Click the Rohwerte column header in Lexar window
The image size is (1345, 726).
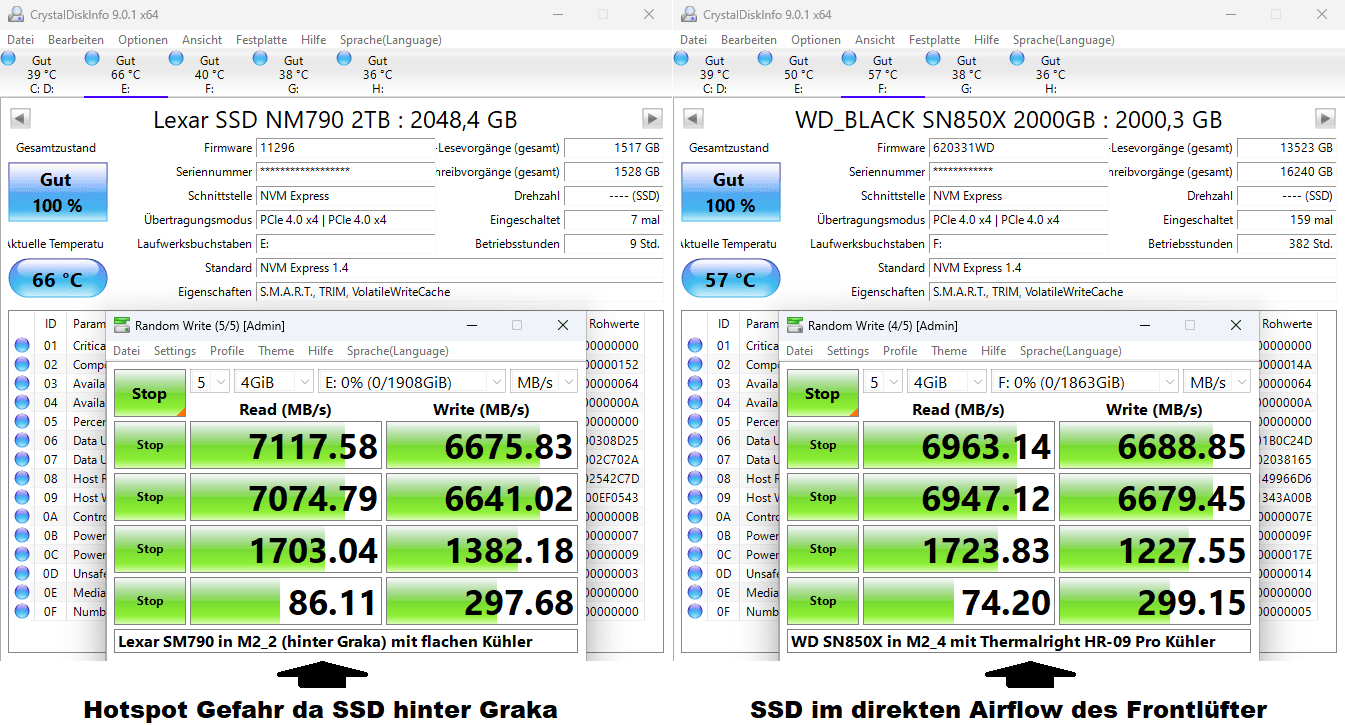tap(615, 324)
